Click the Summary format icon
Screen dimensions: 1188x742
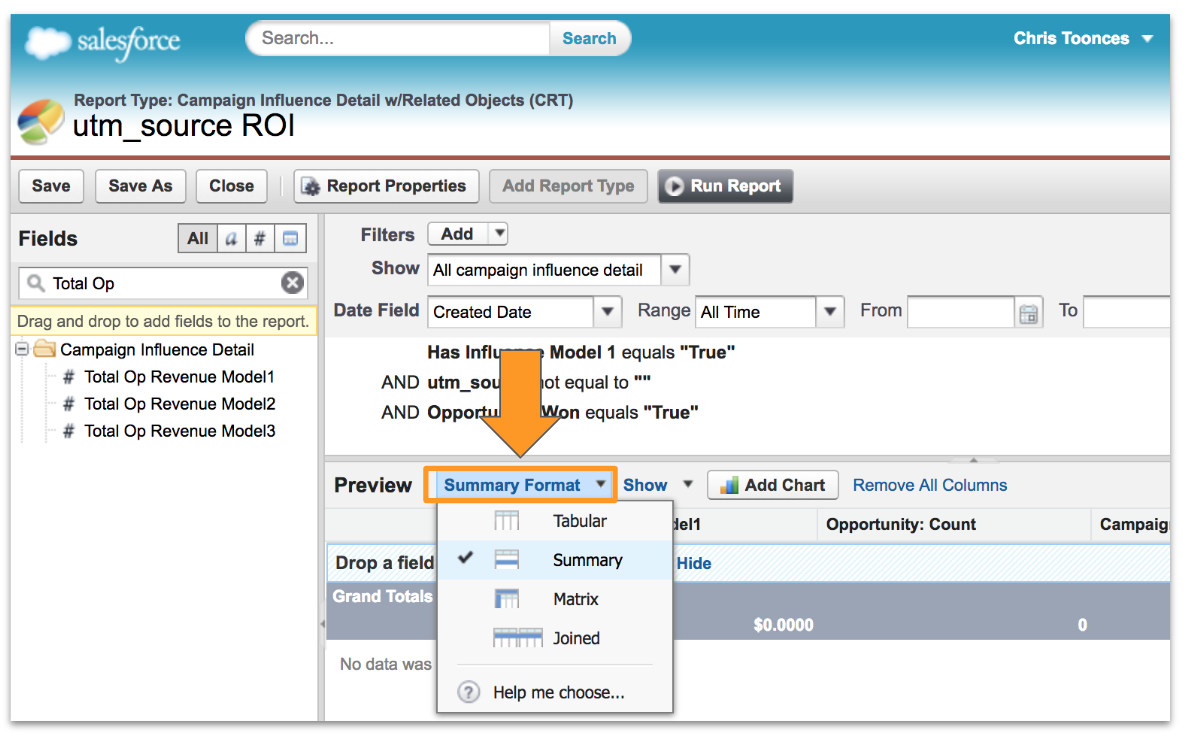pyautogui.click(x=506, y=559)
